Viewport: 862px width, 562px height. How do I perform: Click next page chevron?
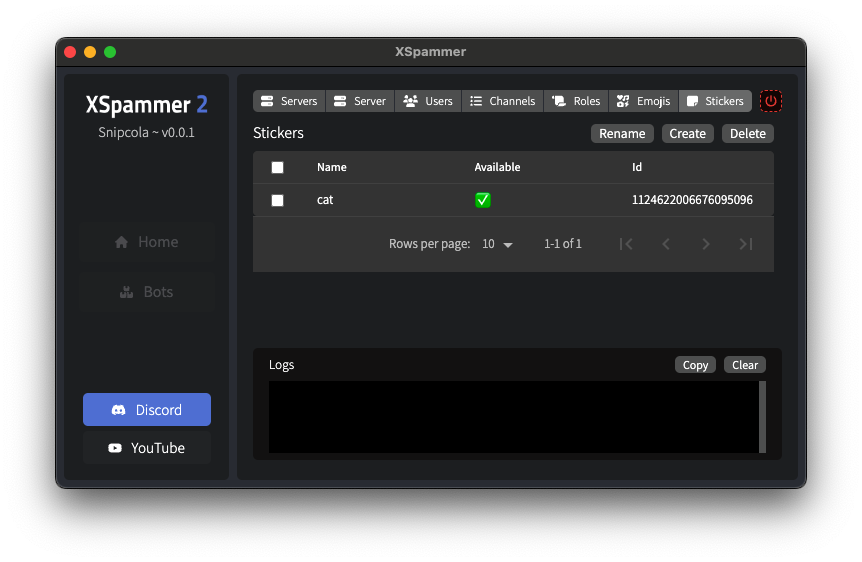click(x=706, y=244)
